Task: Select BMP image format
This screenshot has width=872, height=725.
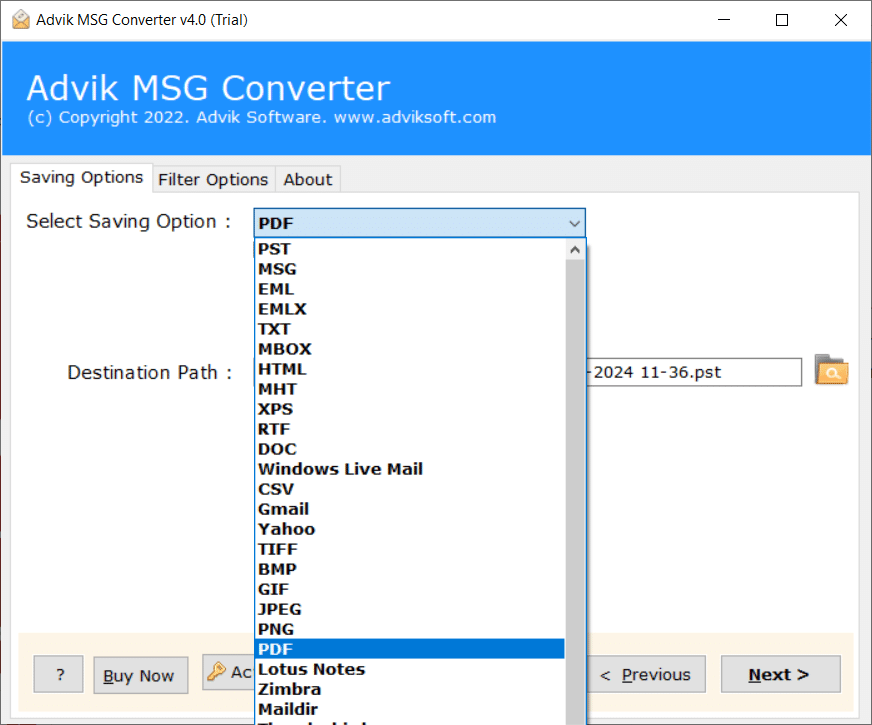Action: click(410, 569)
